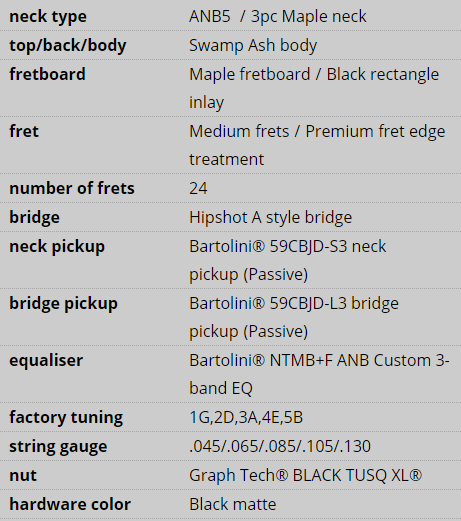The width and height of the screenshot is (461, 521).
Task: Click the Black matte hardware color value
Action: pos(233,504)
